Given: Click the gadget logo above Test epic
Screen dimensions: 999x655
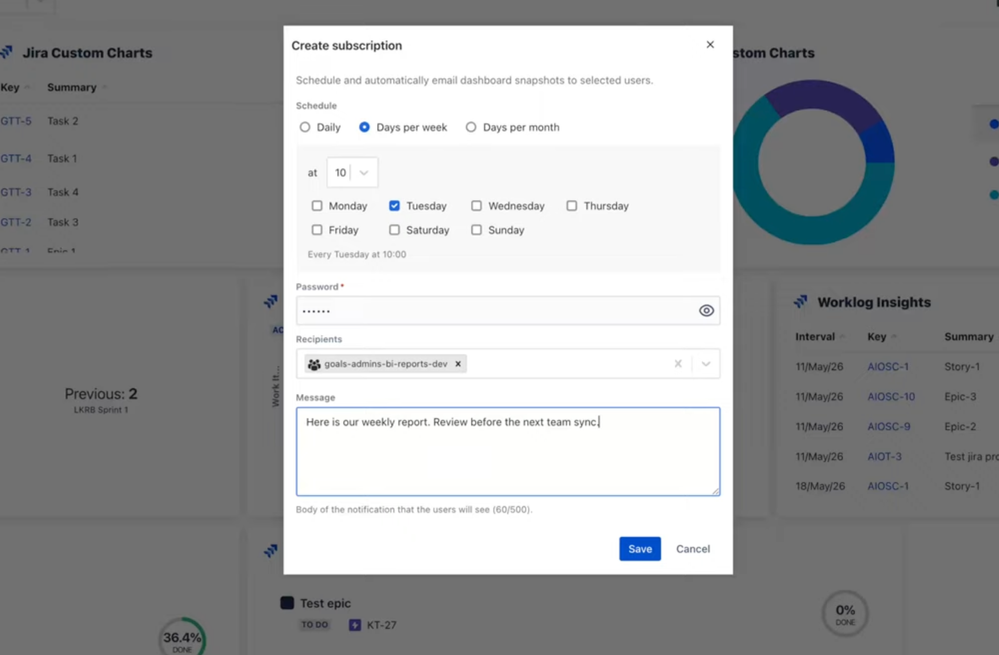Looking at the screenshot, I should click(271, 550).
